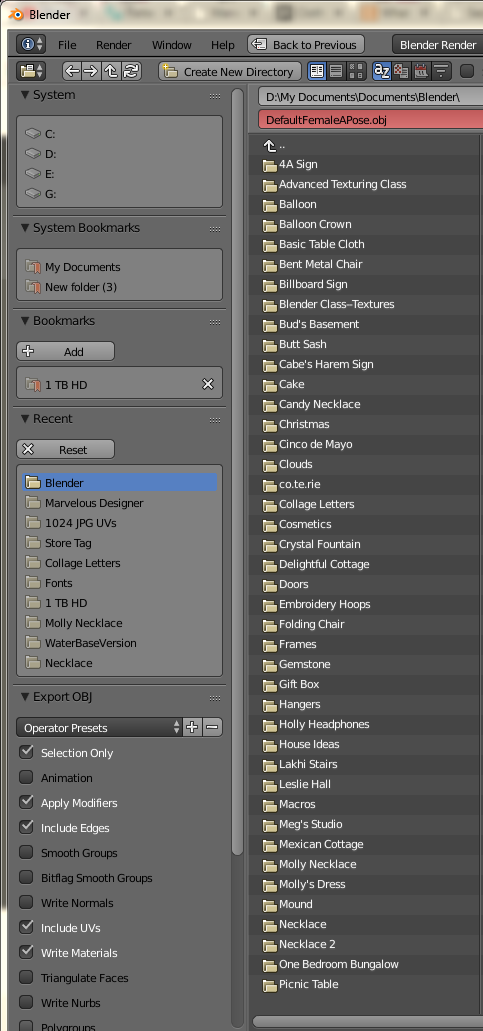Sort files by size icon
483x1031 pixels.
click(x=440, y=71)
